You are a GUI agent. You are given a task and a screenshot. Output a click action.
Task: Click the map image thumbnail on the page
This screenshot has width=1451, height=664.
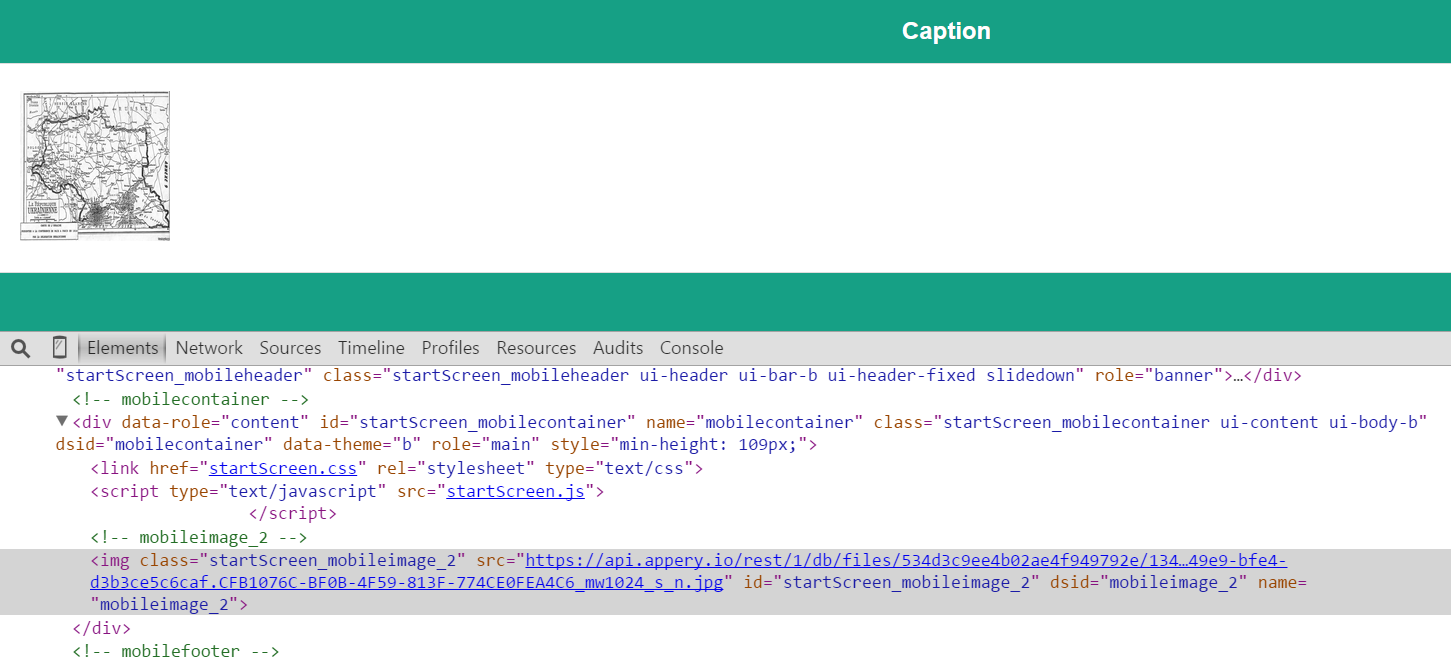95,166
